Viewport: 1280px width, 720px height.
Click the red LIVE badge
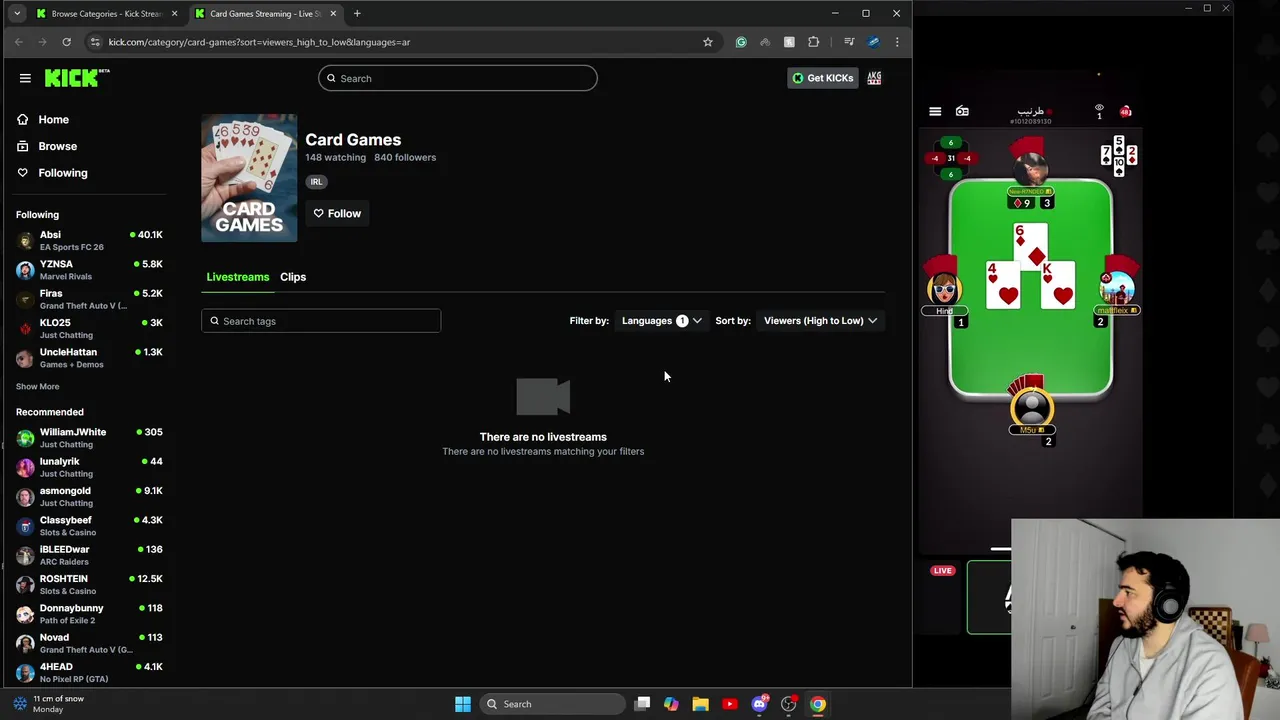942,570
